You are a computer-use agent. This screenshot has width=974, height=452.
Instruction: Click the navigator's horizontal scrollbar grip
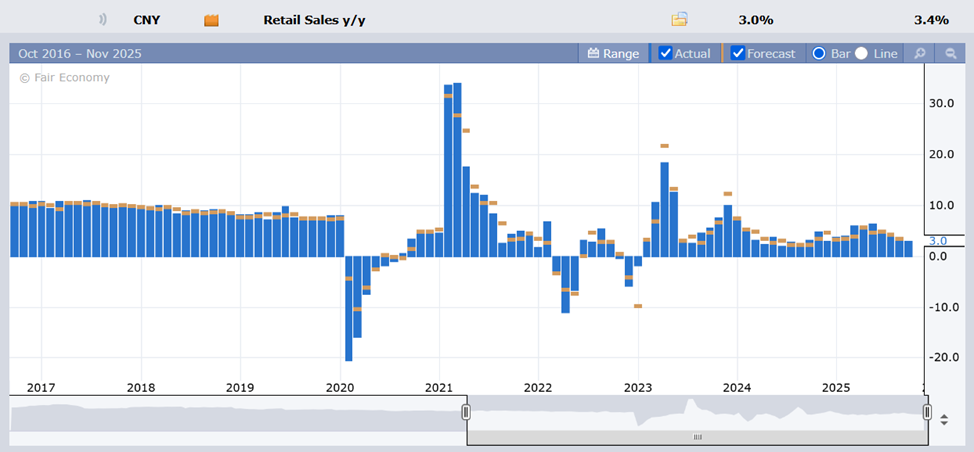(x=697, y=438)
